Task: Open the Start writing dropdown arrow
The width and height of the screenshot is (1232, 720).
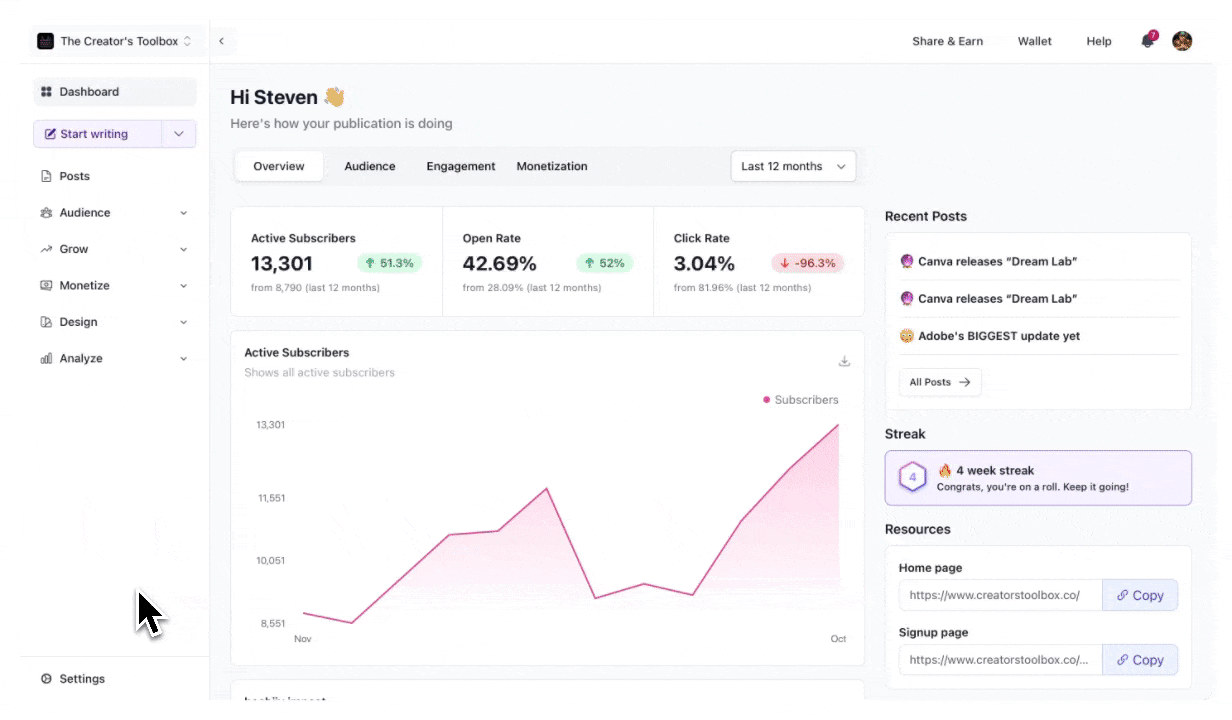Action: (x=178, y=134)
